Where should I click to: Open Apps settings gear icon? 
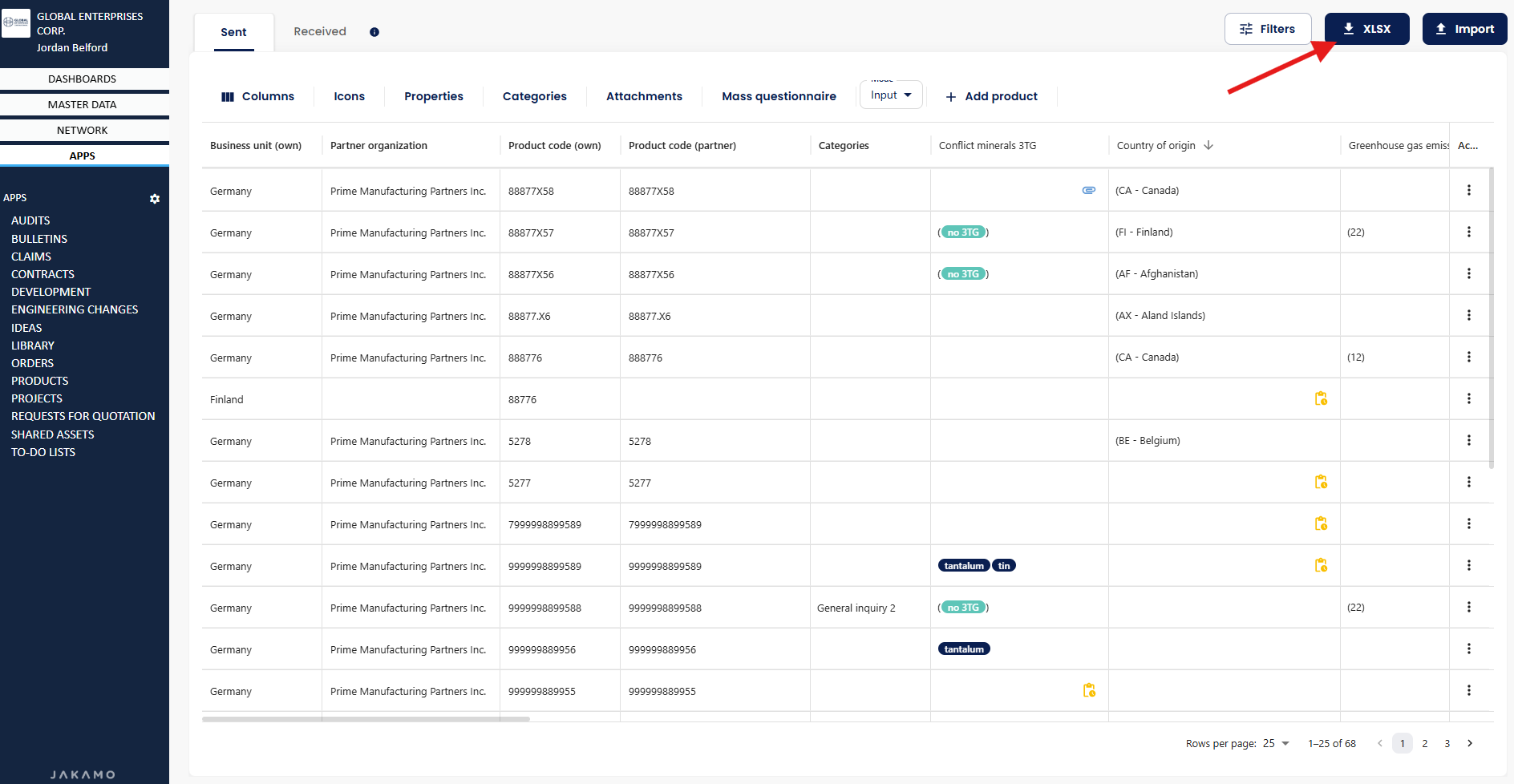coord(155,199)
